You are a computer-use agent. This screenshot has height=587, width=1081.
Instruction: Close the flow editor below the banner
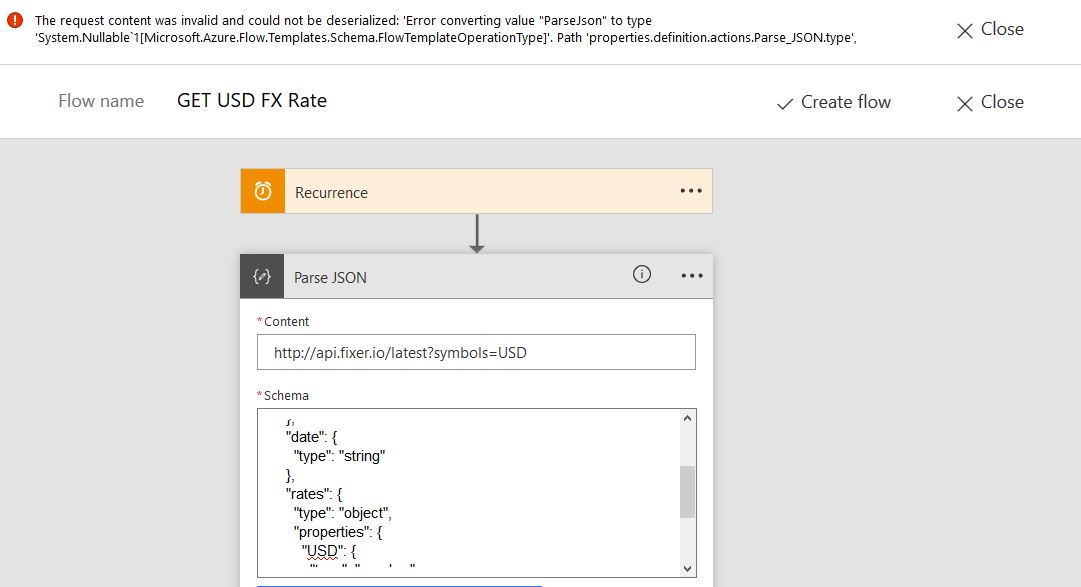(990, 102)
